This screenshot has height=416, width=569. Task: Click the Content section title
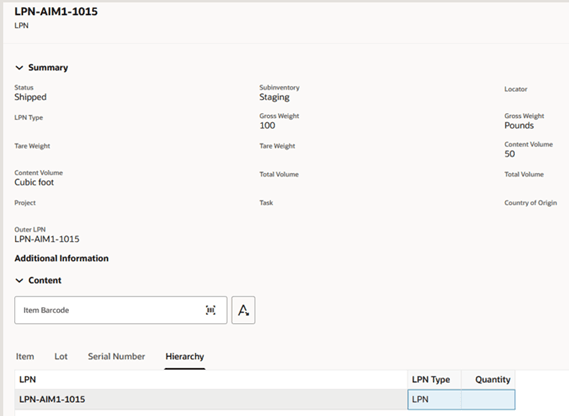coord(45,280)
